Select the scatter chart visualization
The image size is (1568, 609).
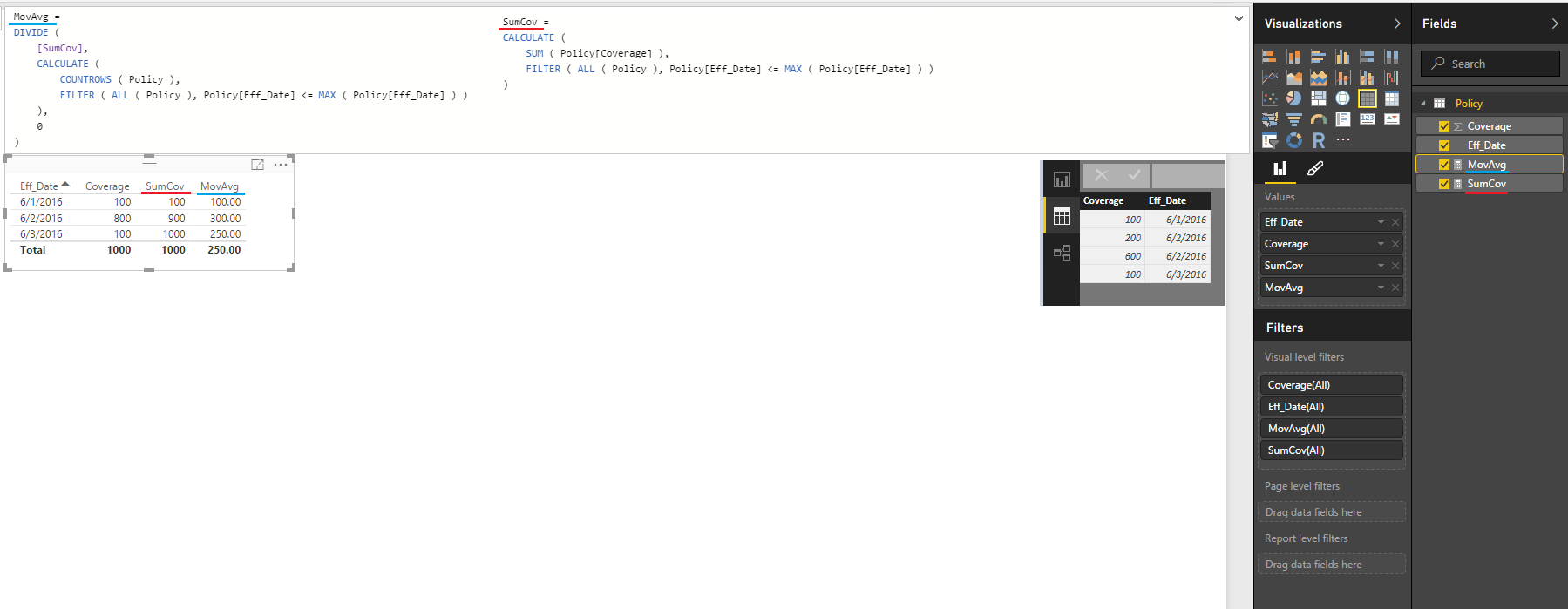point(1269,98)
